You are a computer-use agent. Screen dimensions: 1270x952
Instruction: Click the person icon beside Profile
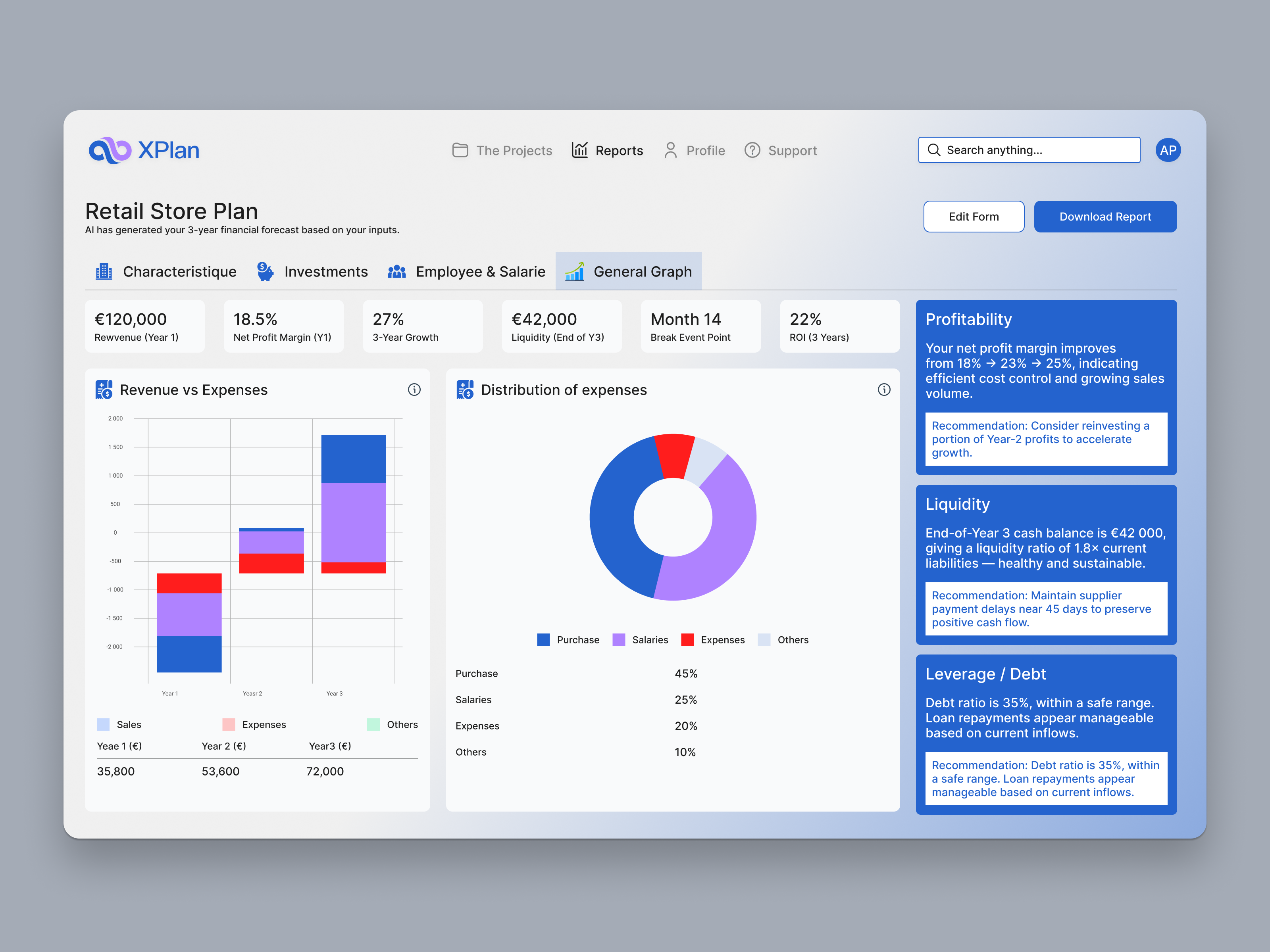[x=670, y=150]
